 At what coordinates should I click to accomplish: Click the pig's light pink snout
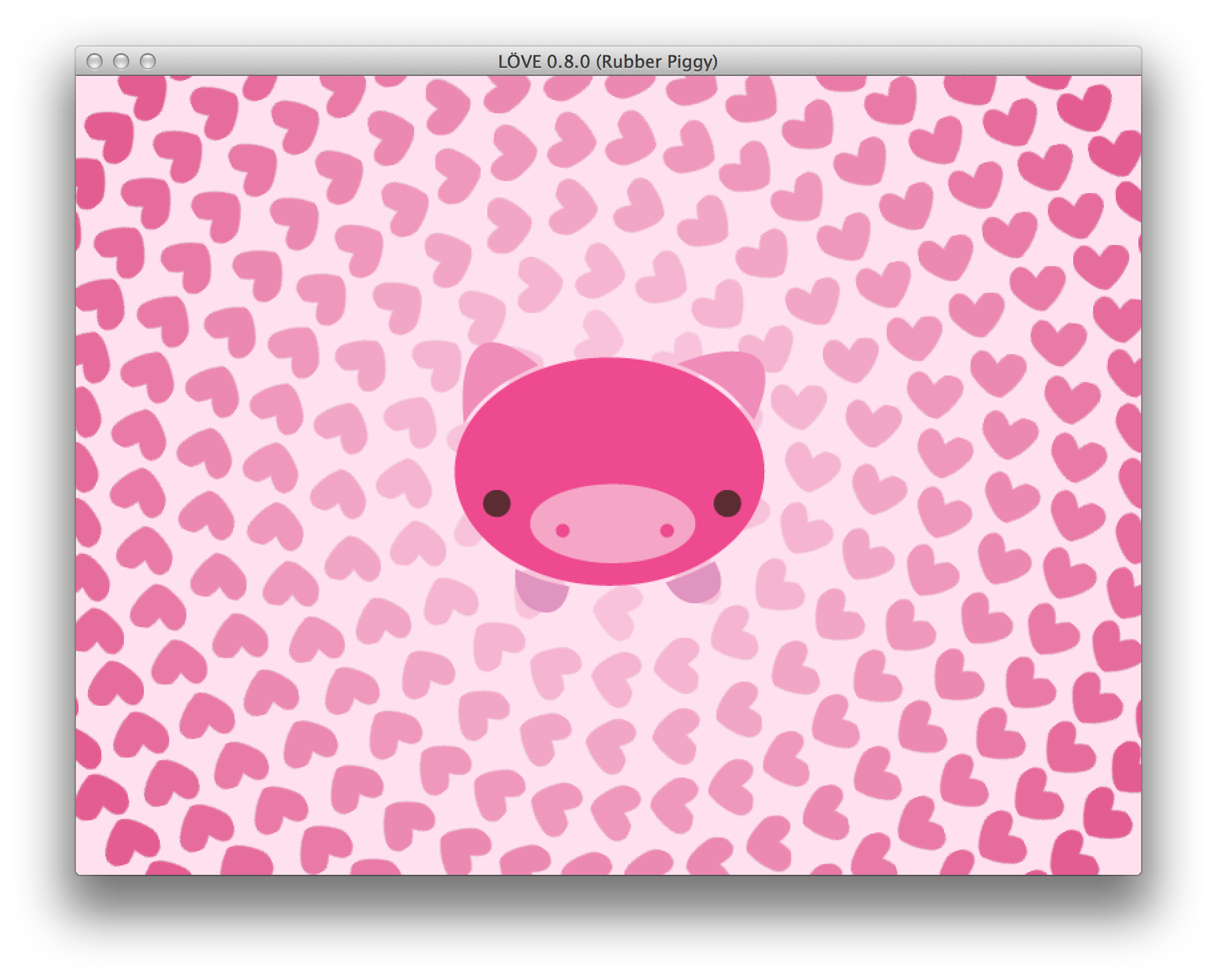tap(612, 524)
